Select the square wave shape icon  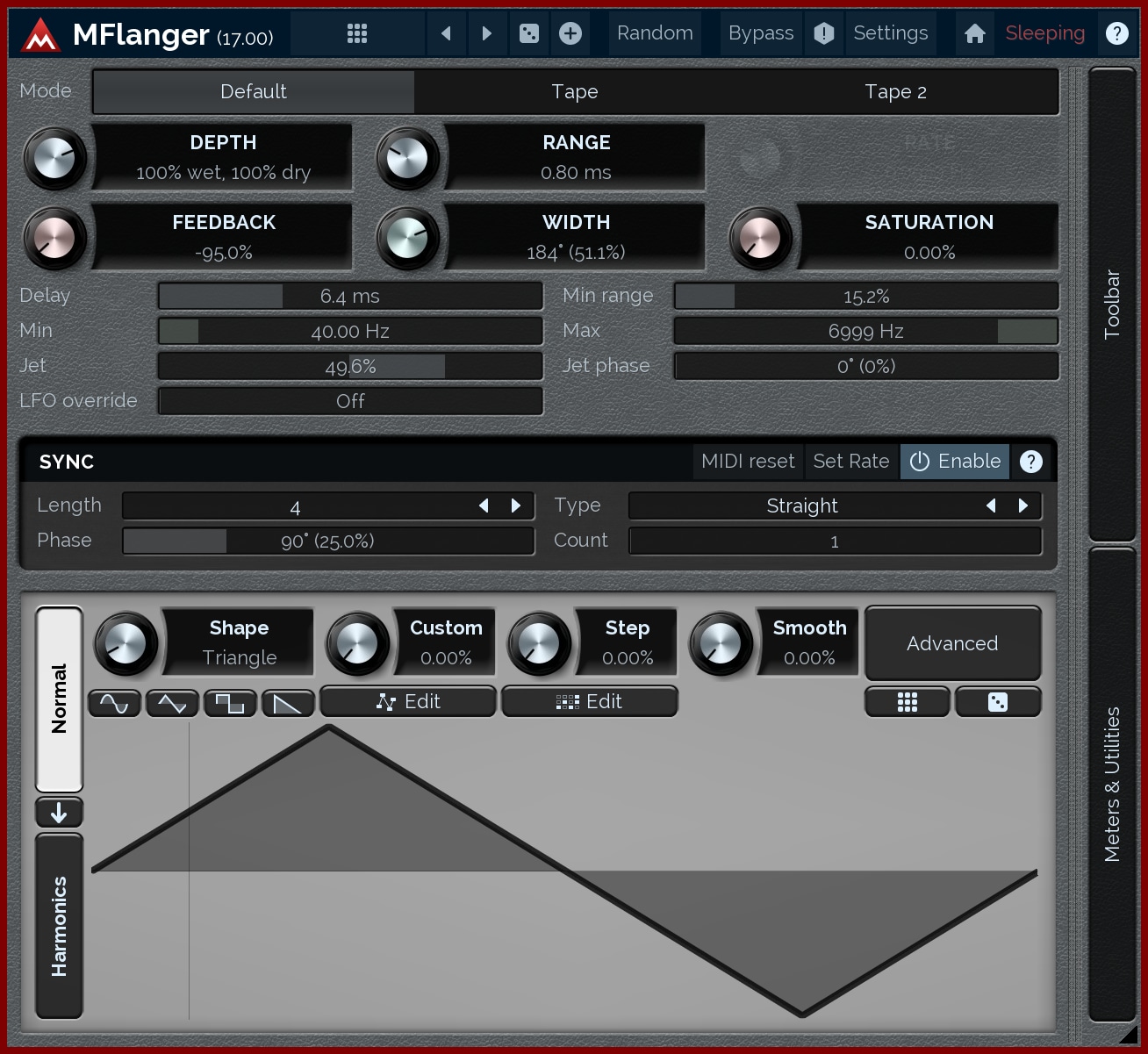pyautogui.click(x=230, y=703)
